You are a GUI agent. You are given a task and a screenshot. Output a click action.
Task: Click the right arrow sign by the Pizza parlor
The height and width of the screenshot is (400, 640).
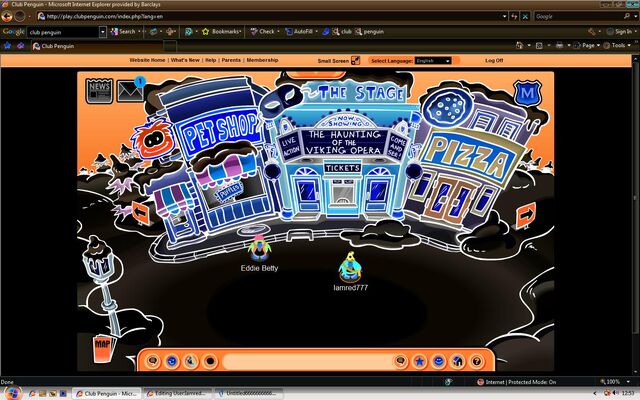pos(526,215)
